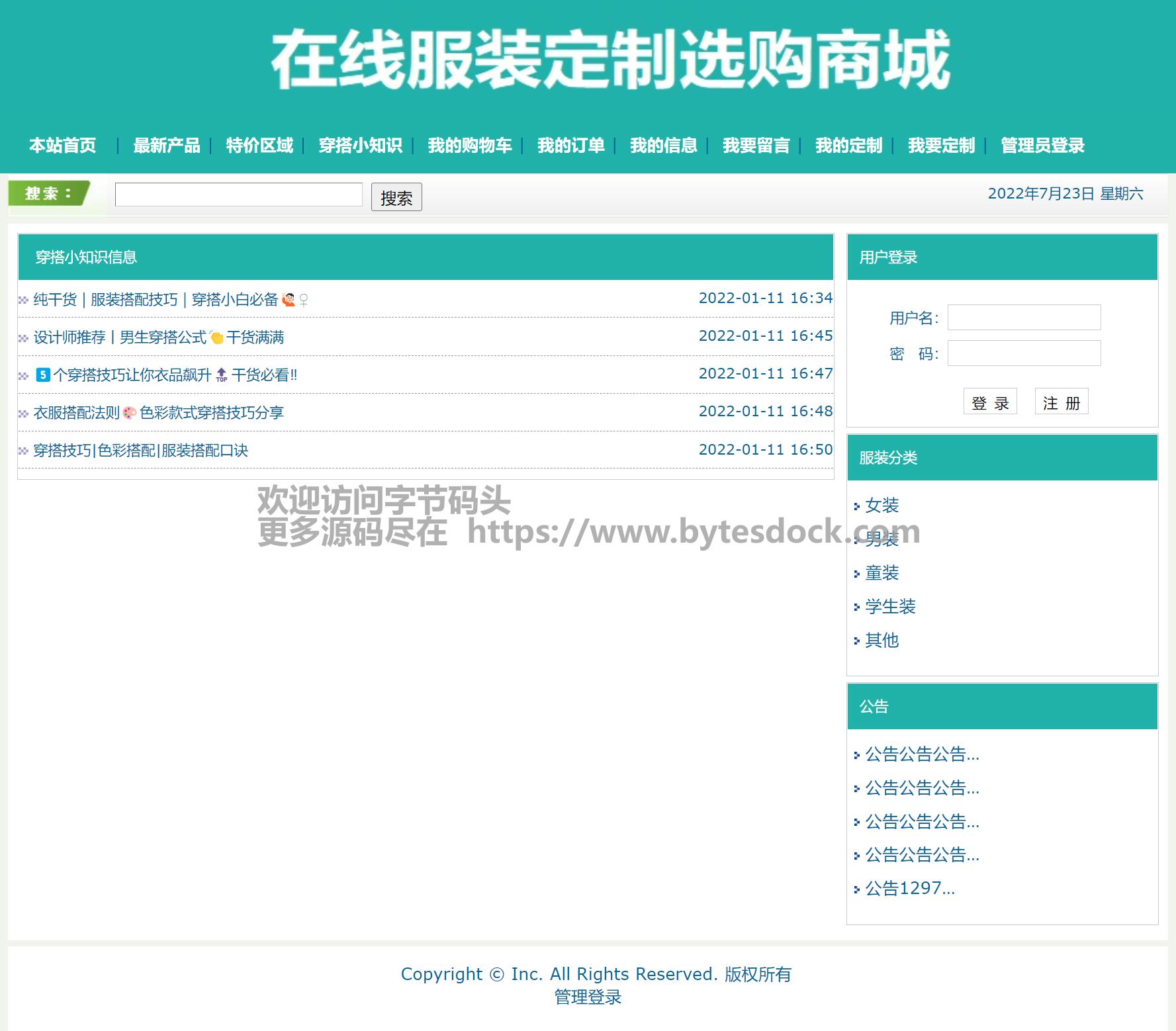This screenshot has height=1031, width=1176.
Task: Focus the search text field
Action: pyautogui.click(x=238, y=195)
